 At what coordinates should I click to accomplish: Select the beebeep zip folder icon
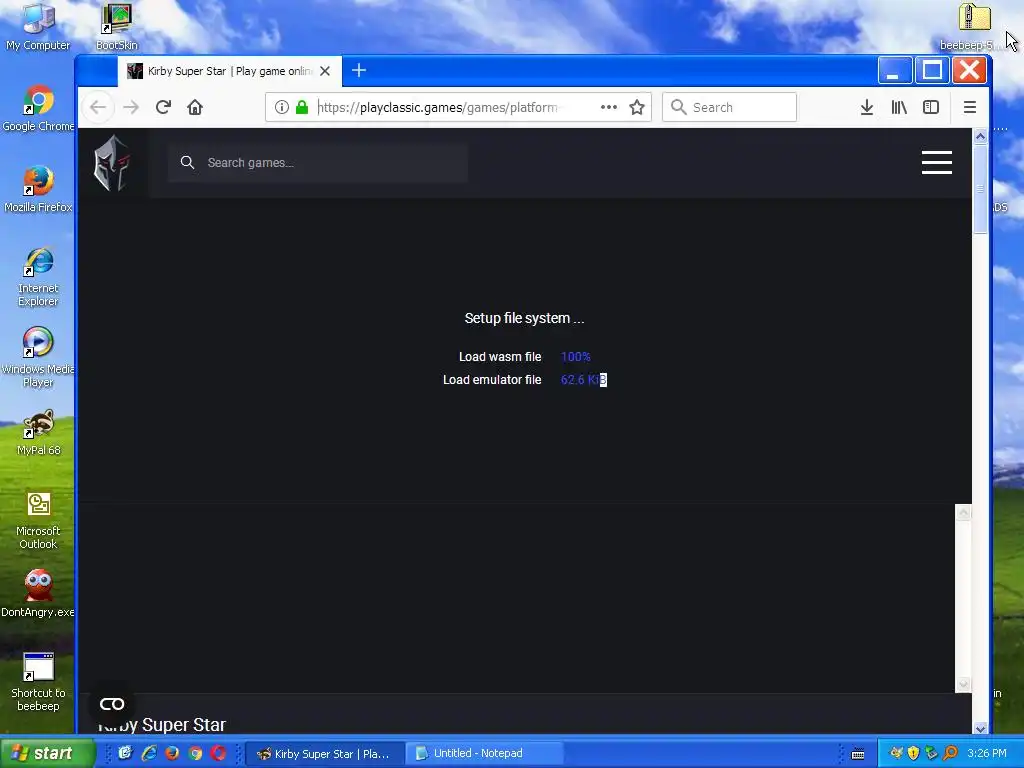click(x=974, y=26)
